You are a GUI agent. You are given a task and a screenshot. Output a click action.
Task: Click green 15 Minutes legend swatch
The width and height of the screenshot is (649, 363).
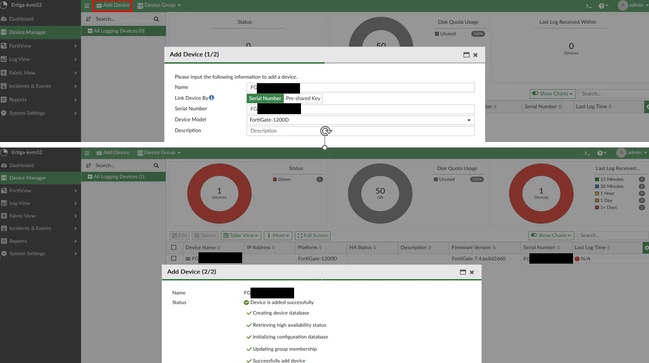coord(597,180)
